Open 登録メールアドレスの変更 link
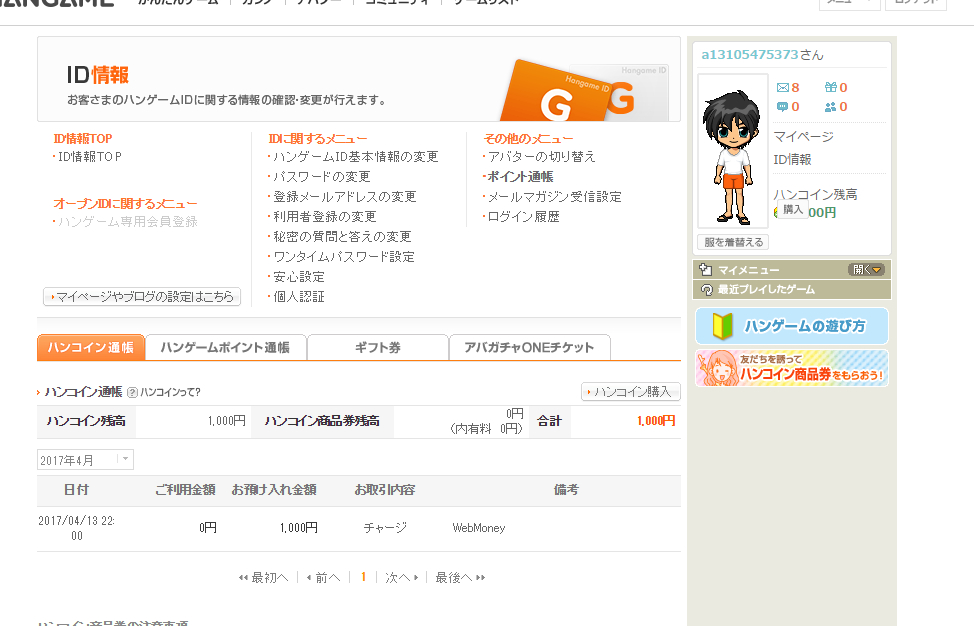This screenshot has width=974, height=626. tap(345, 197)
